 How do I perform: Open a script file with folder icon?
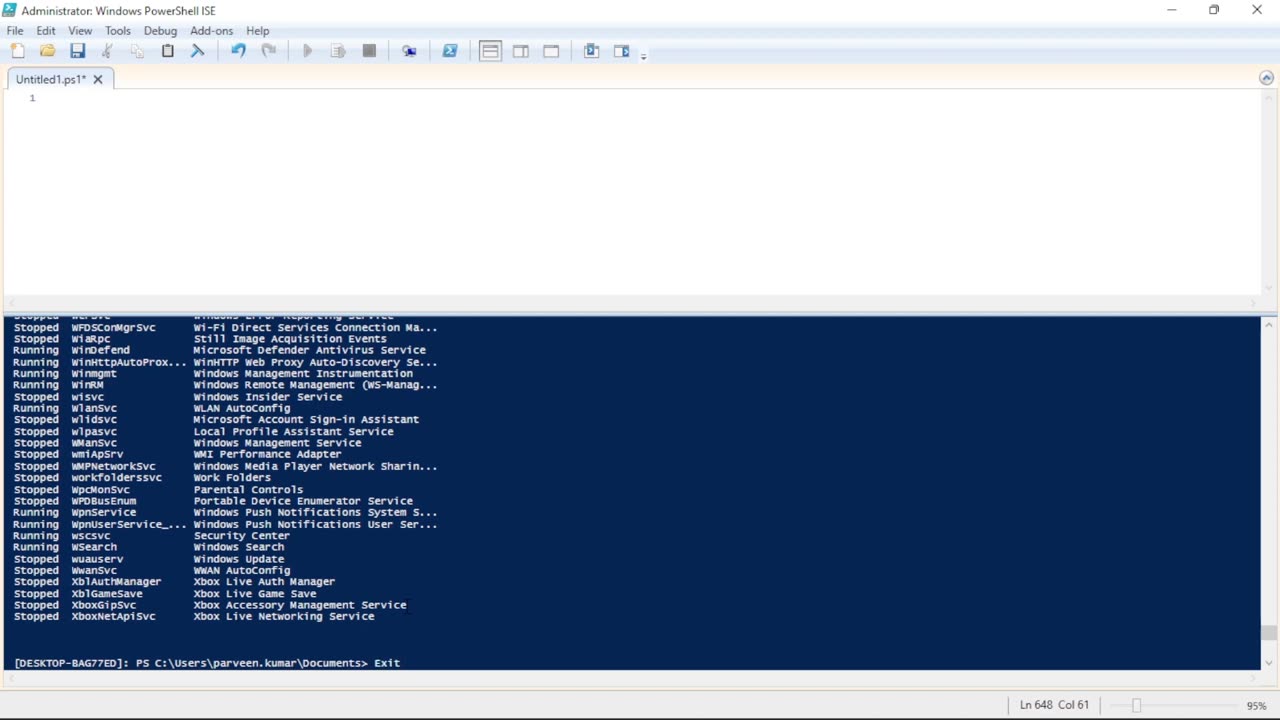click(x=47, y=51)
